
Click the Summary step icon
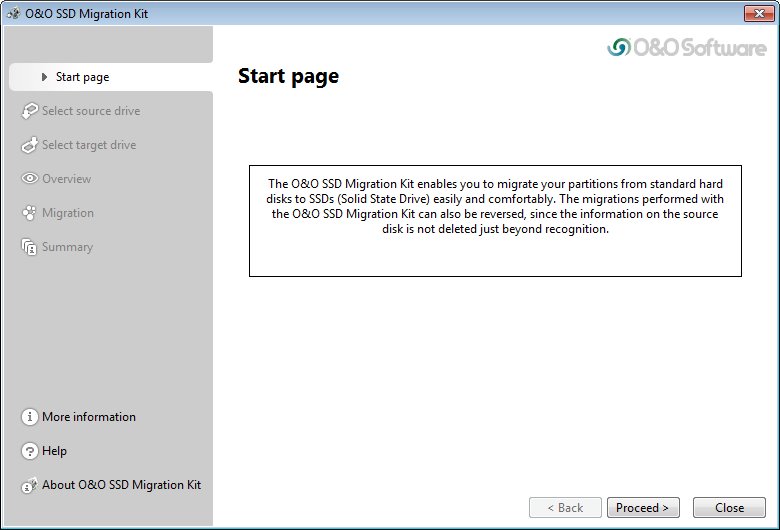[x=29, y=247]
